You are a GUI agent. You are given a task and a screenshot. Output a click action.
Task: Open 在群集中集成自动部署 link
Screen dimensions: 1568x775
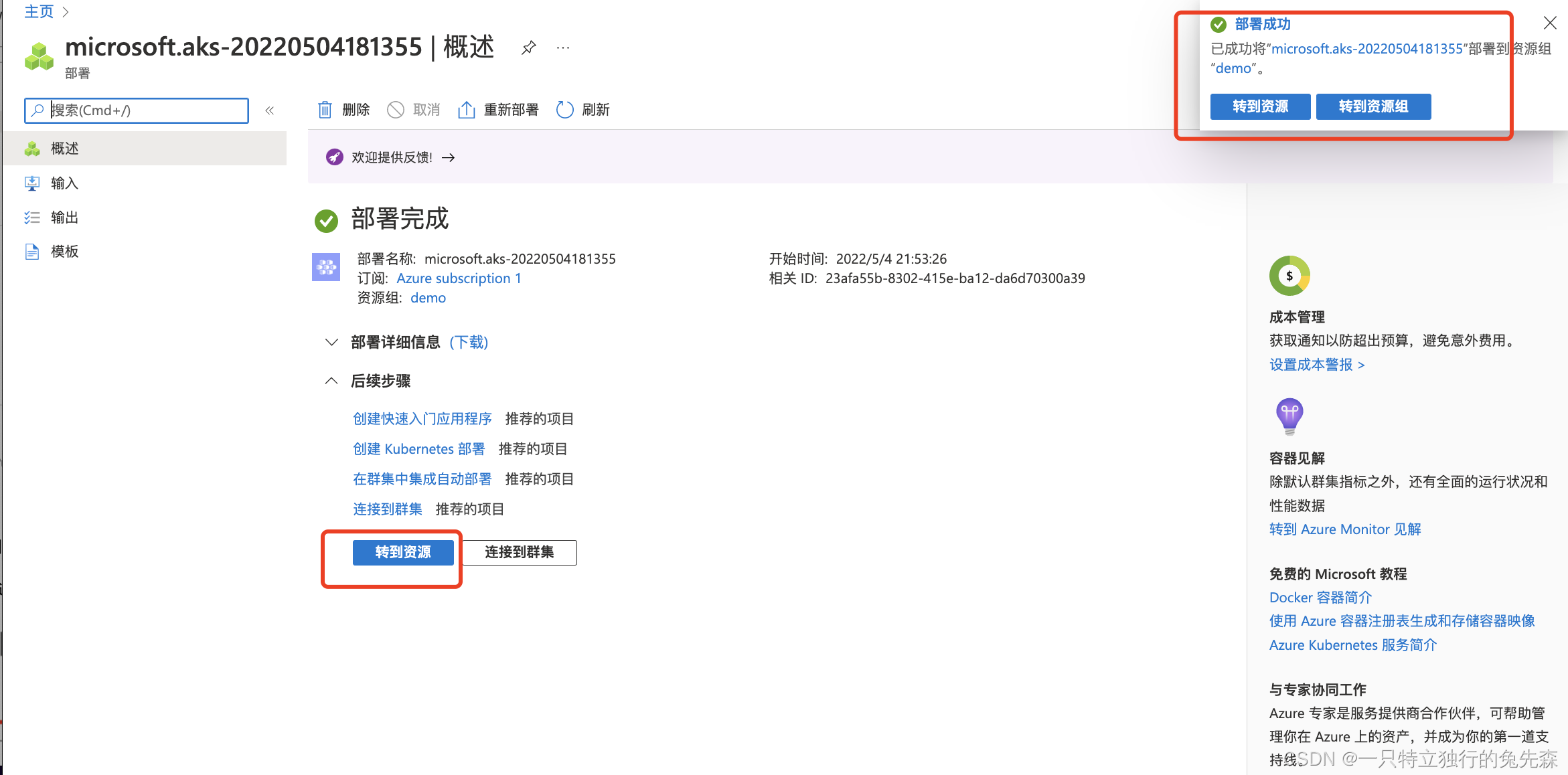coord(422,479)
